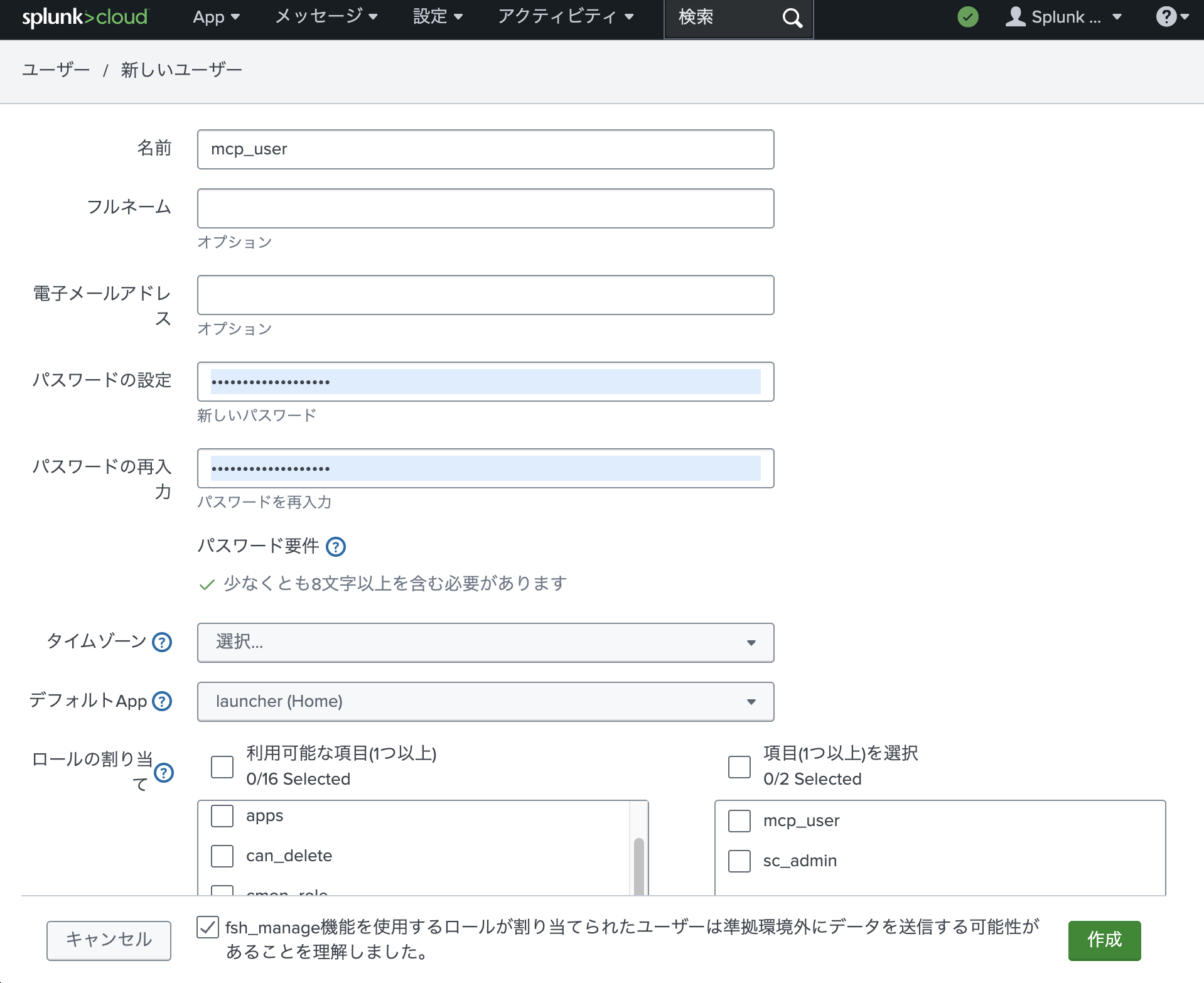Click the user avatar icon in the top bar
Image resolution: width=1204 pixels, height=983 pixels.
[1016, 17]
